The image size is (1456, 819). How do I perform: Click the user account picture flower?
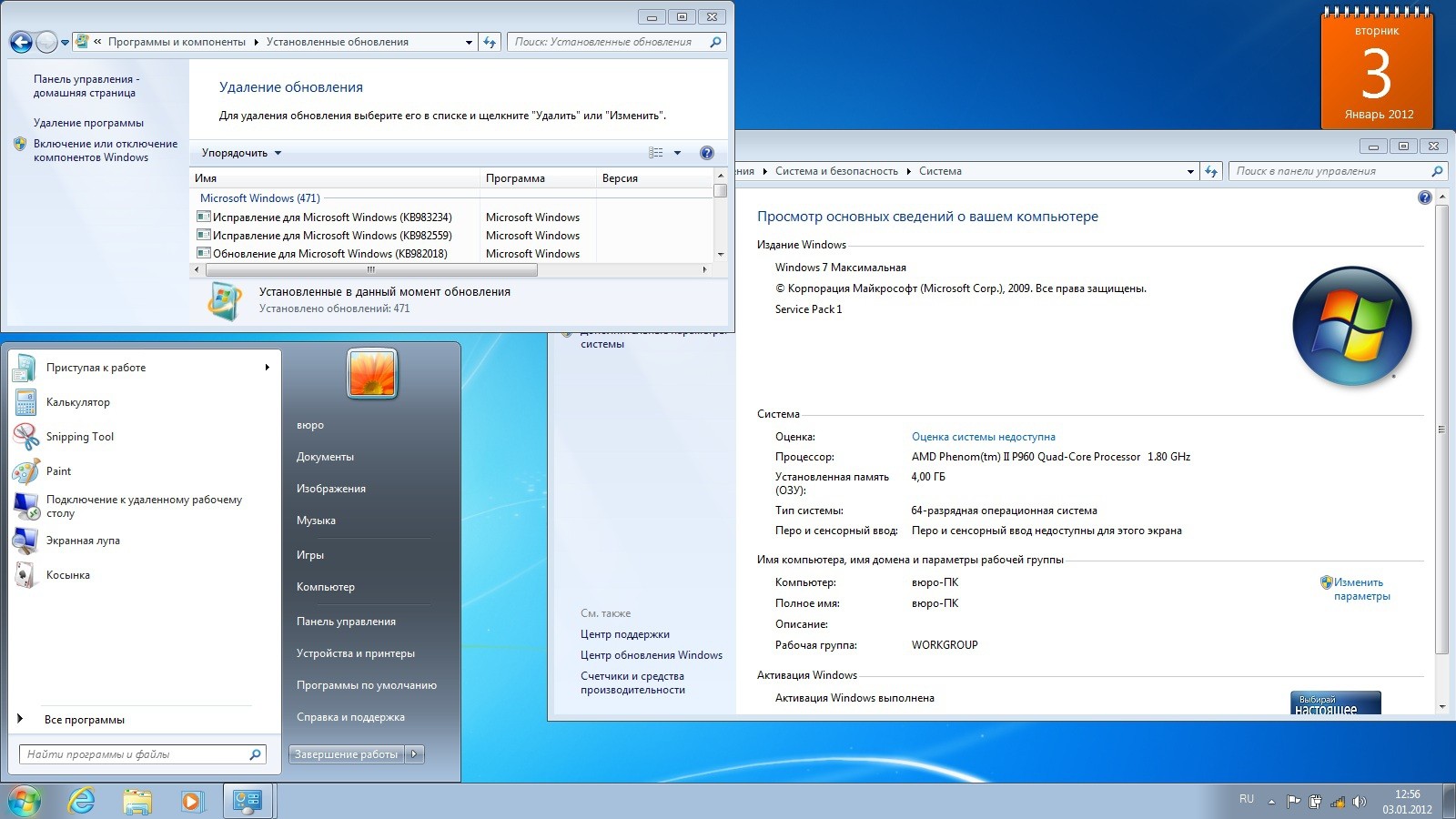372,373
